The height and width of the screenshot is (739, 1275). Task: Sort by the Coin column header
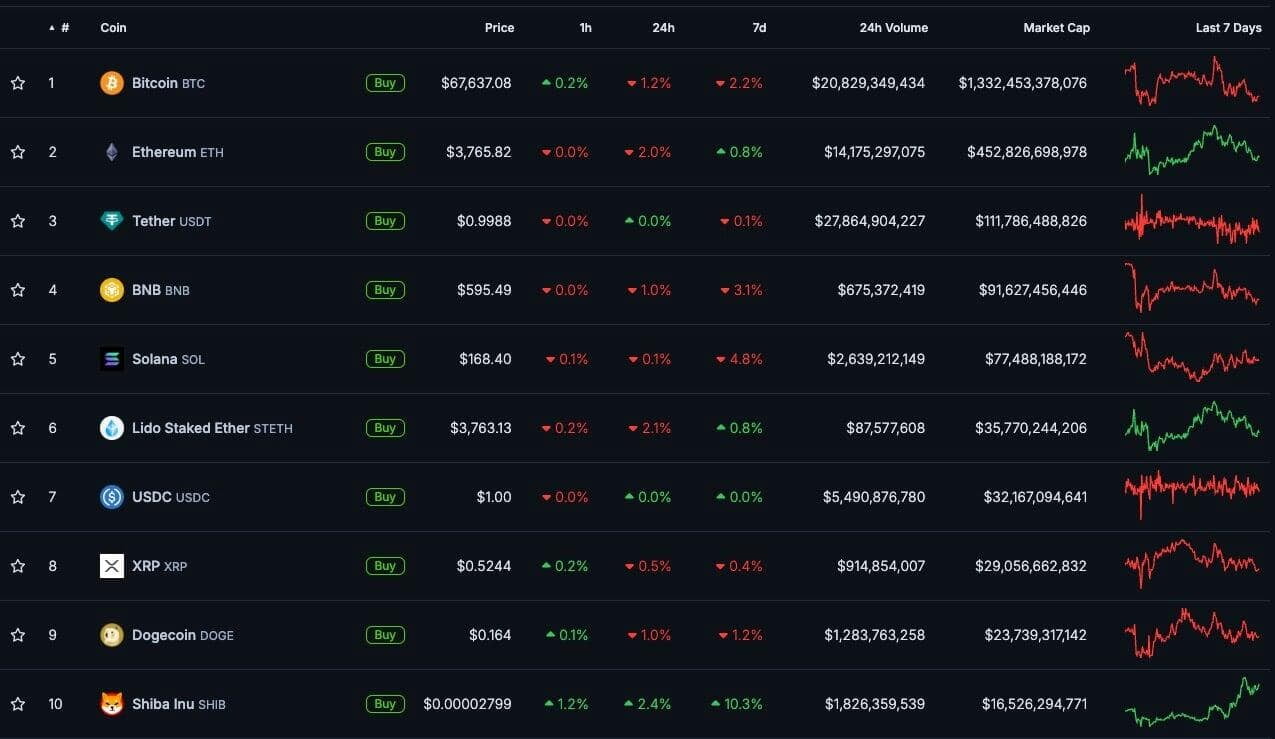(114, 28)
